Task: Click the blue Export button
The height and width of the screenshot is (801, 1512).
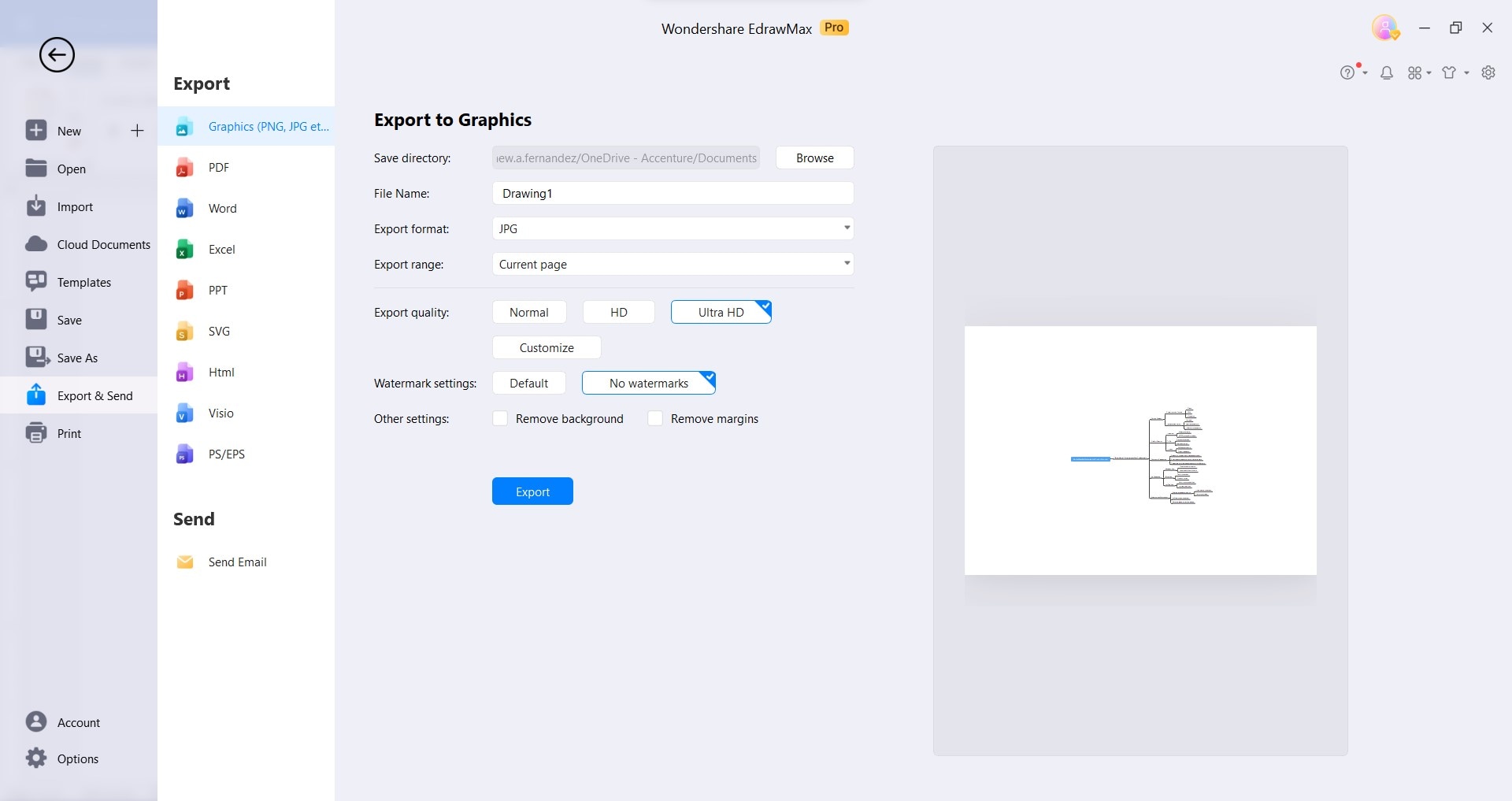Action: click(x=532, y=491)
